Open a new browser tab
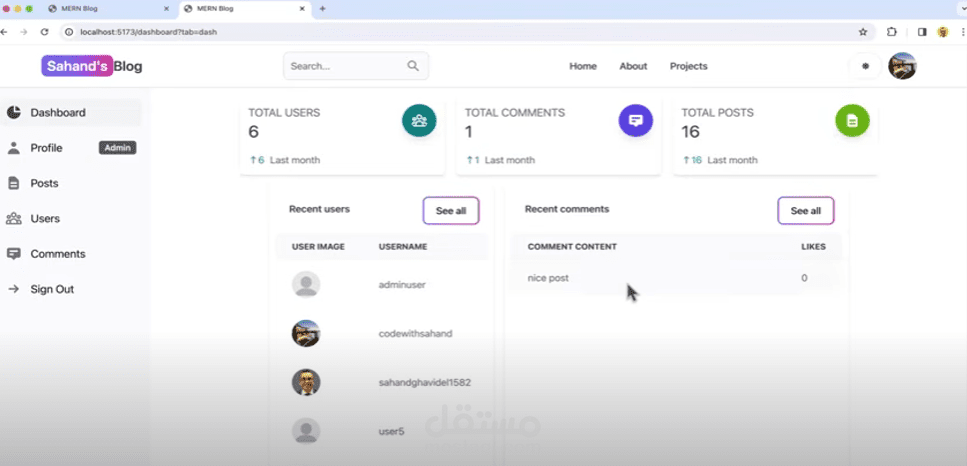The width and height of the screenshot is (967, 466). tap(323, 9)
